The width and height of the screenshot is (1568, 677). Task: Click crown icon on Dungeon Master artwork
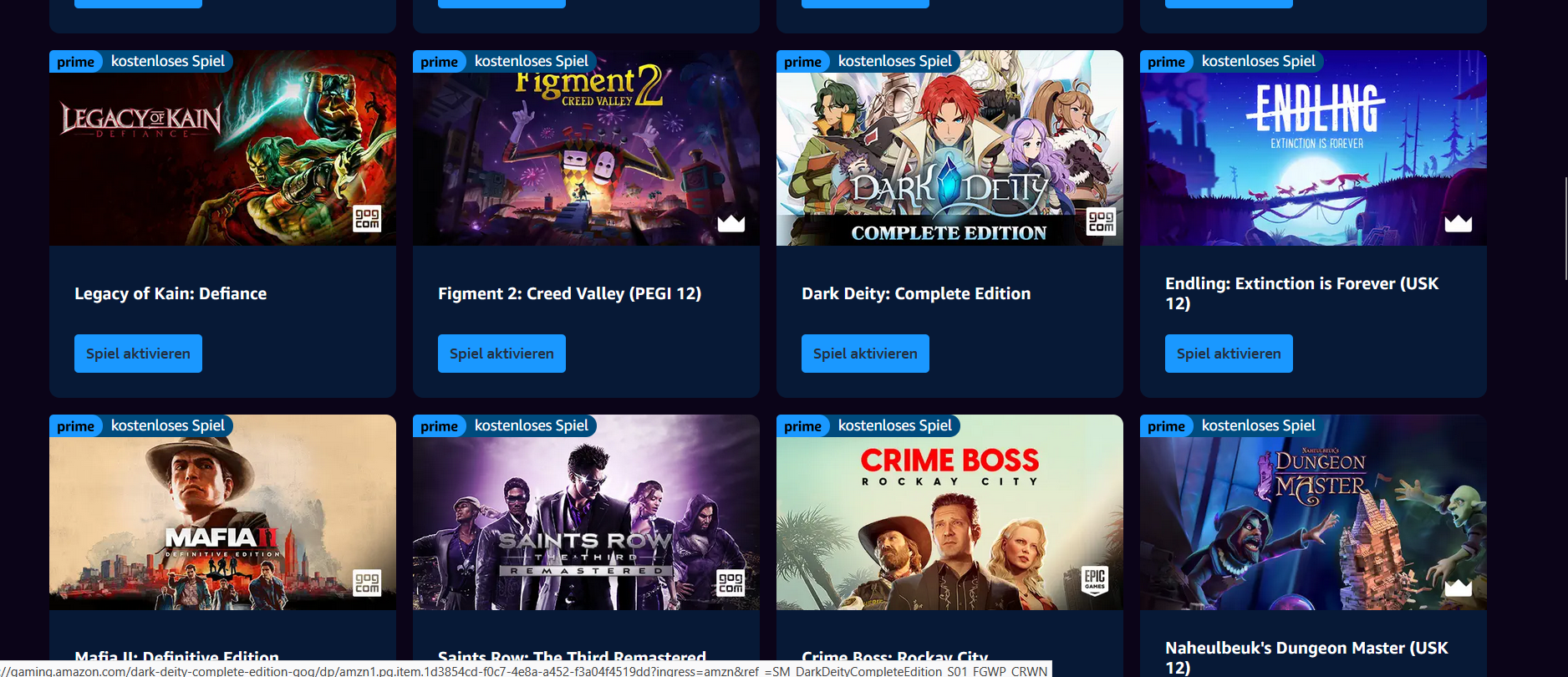click(x=1459, y=587)
